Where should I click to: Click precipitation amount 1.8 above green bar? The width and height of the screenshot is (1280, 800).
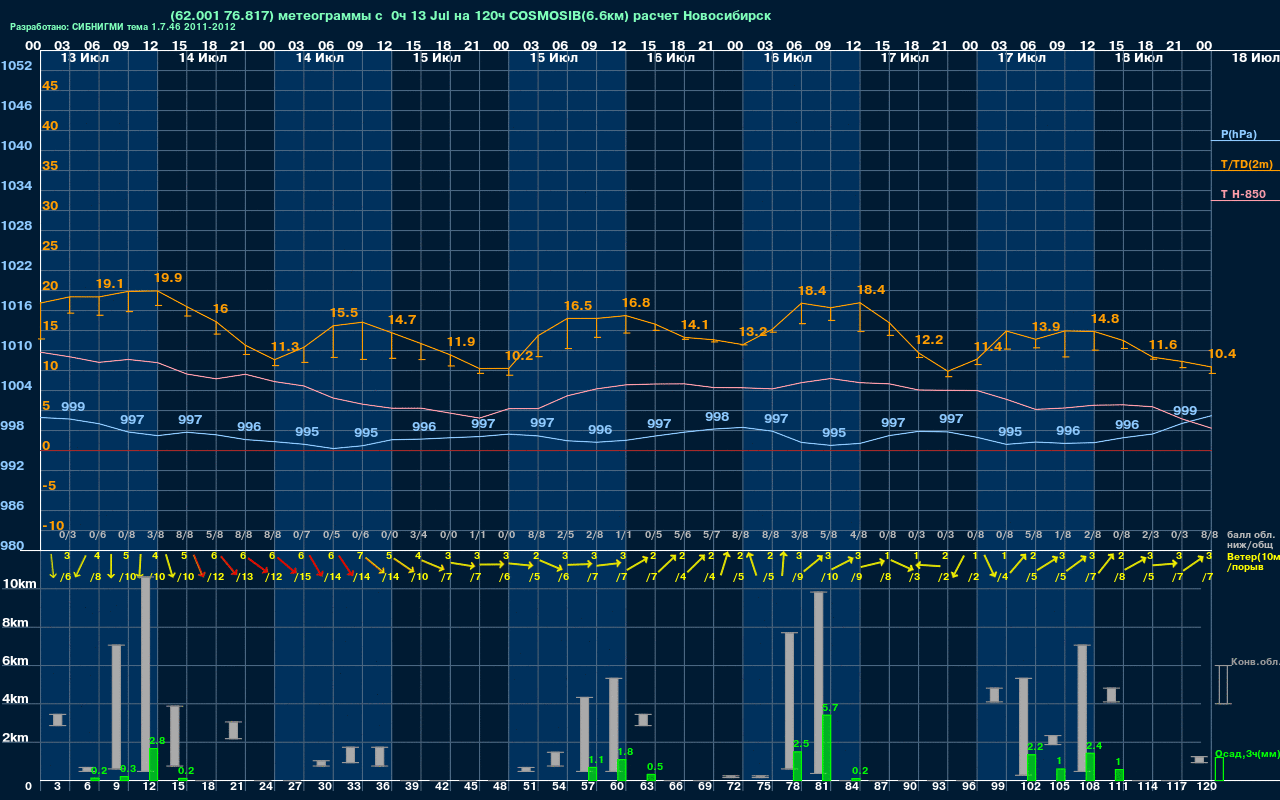tap(626, 752)
